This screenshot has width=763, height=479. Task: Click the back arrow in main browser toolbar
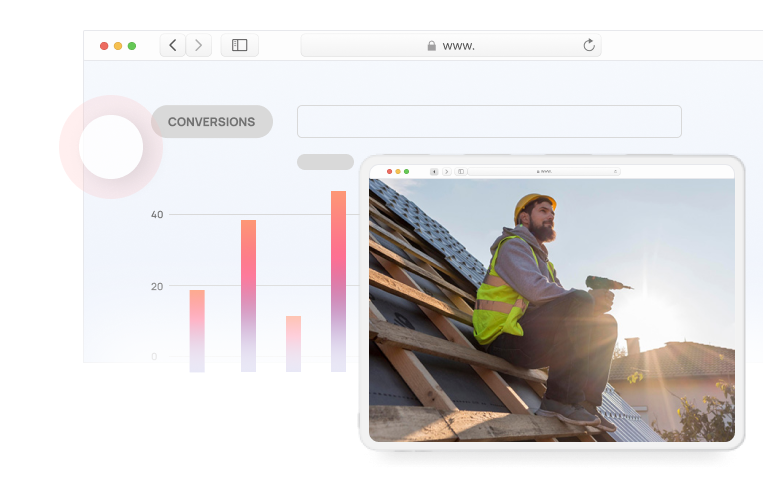(x=173, y=45)
